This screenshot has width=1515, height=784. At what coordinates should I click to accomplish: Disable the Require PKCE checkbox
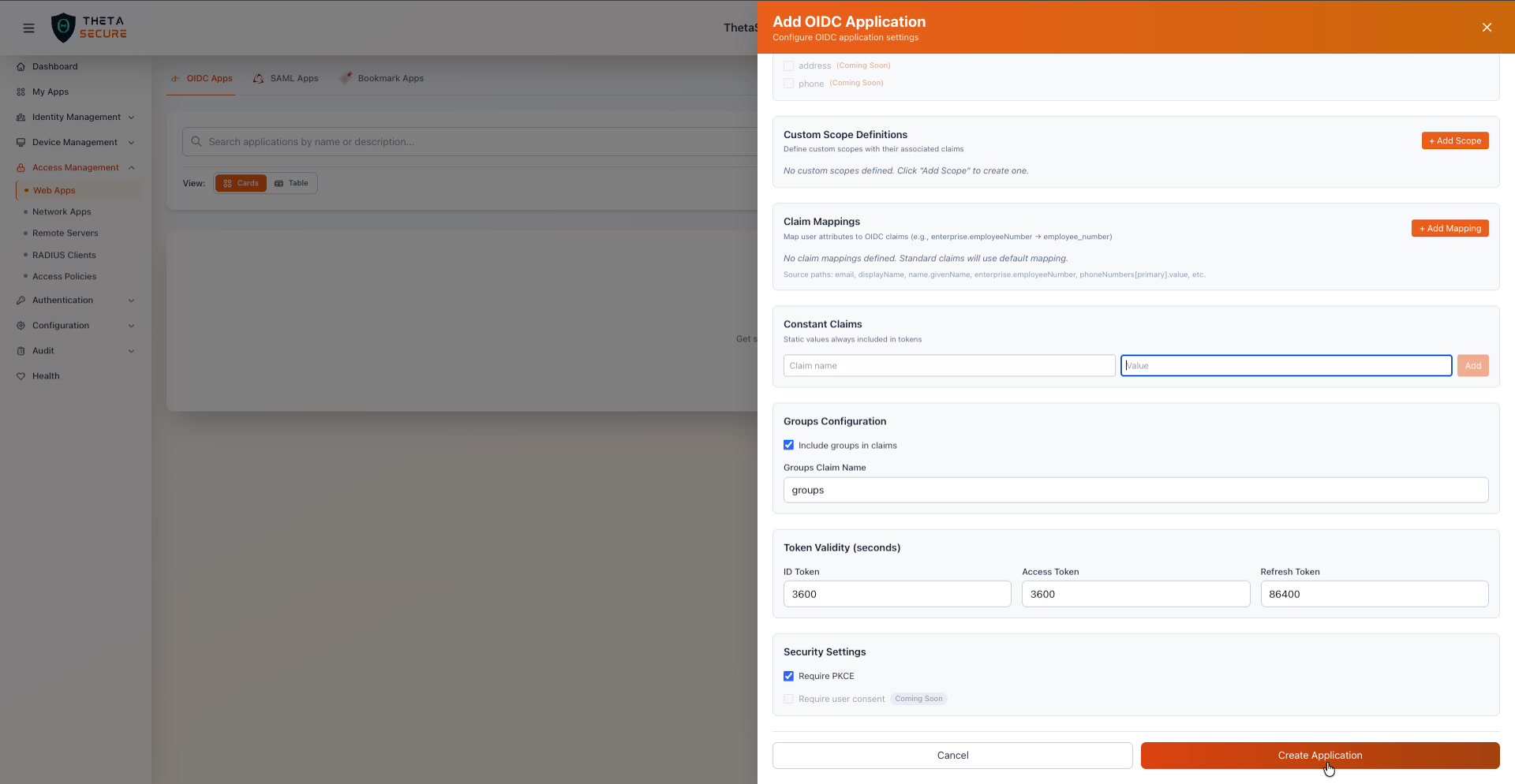(788, 676)
